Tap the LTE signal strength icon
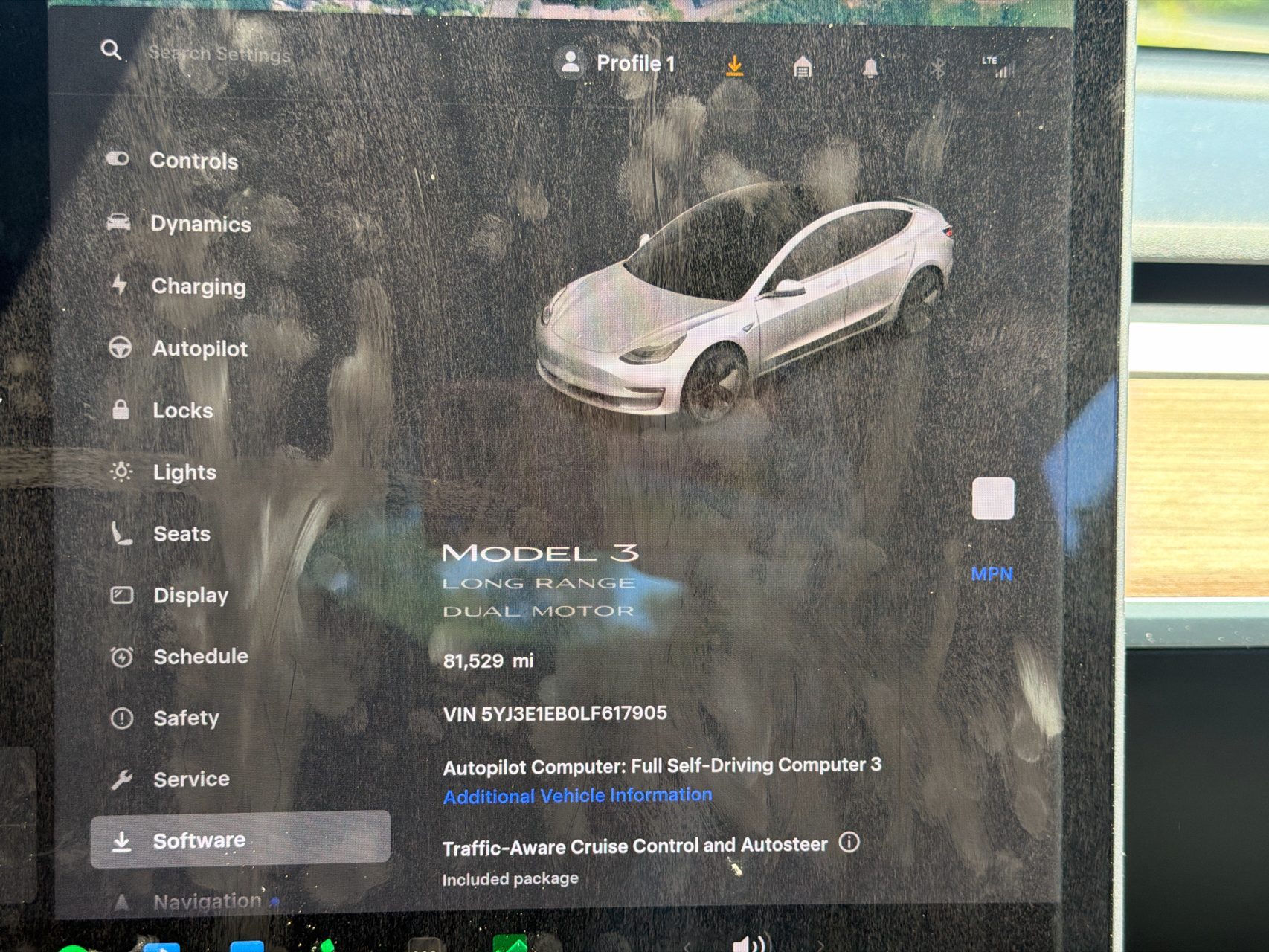Viewport: 1269px width, 952px height. (x=998, y=67)
